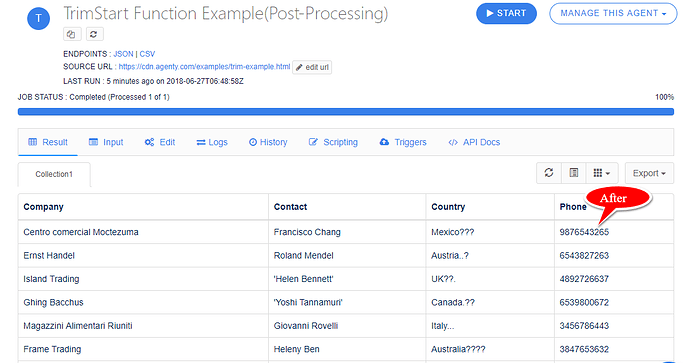
Task: Open the Edit tab
Action: [160, 142]
